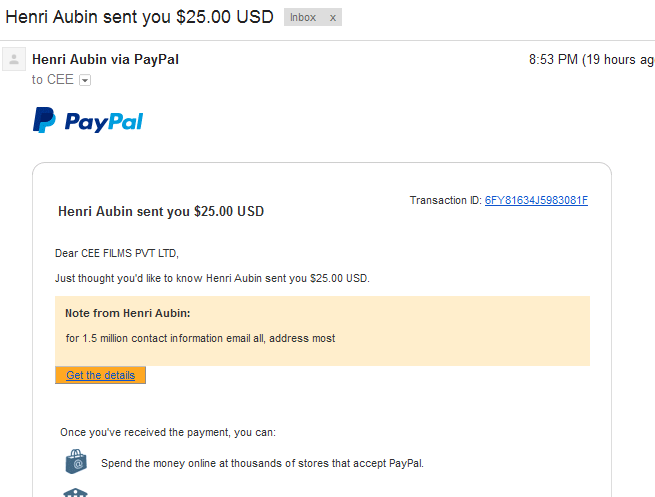The height and width of the screenshot is (497, 655).
Task: Click the PayPal logo in the email
Action: point(88,120)
